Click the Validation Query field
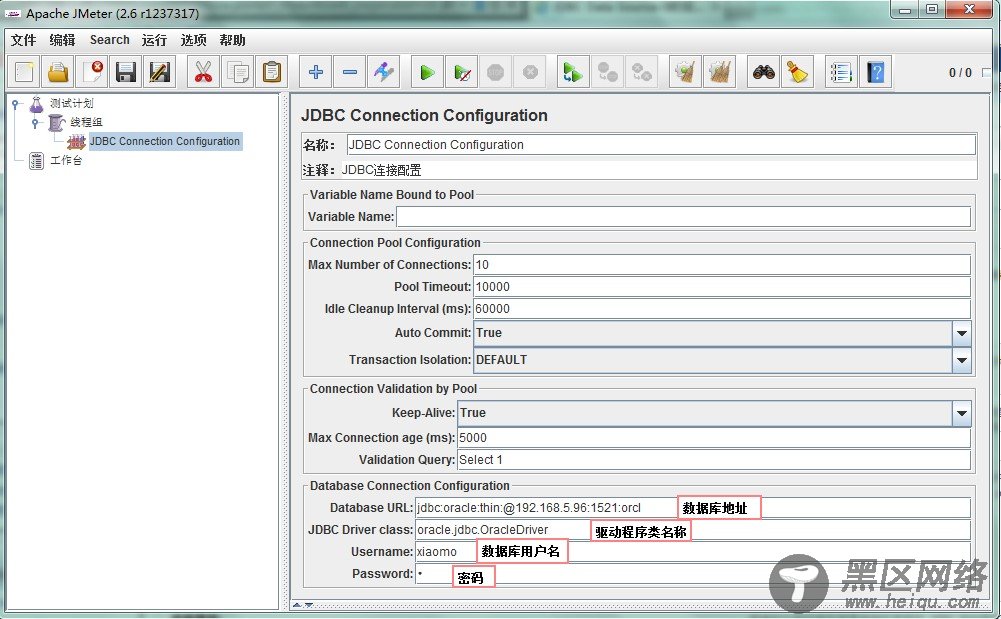 tap(714, 459)
